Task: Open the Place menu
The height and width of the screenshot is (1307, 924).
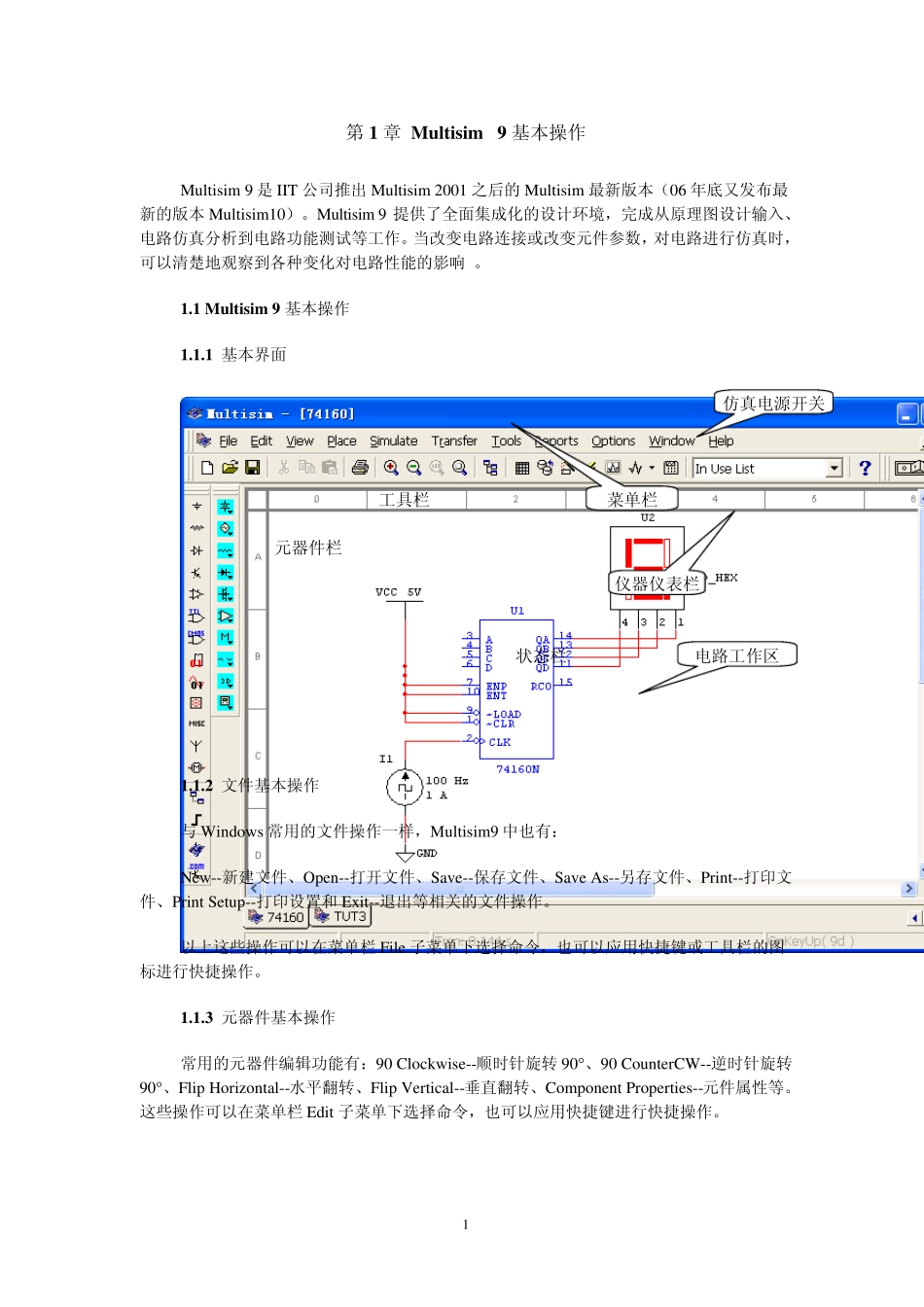Action: pyautogui.click(x=341, y=441)
